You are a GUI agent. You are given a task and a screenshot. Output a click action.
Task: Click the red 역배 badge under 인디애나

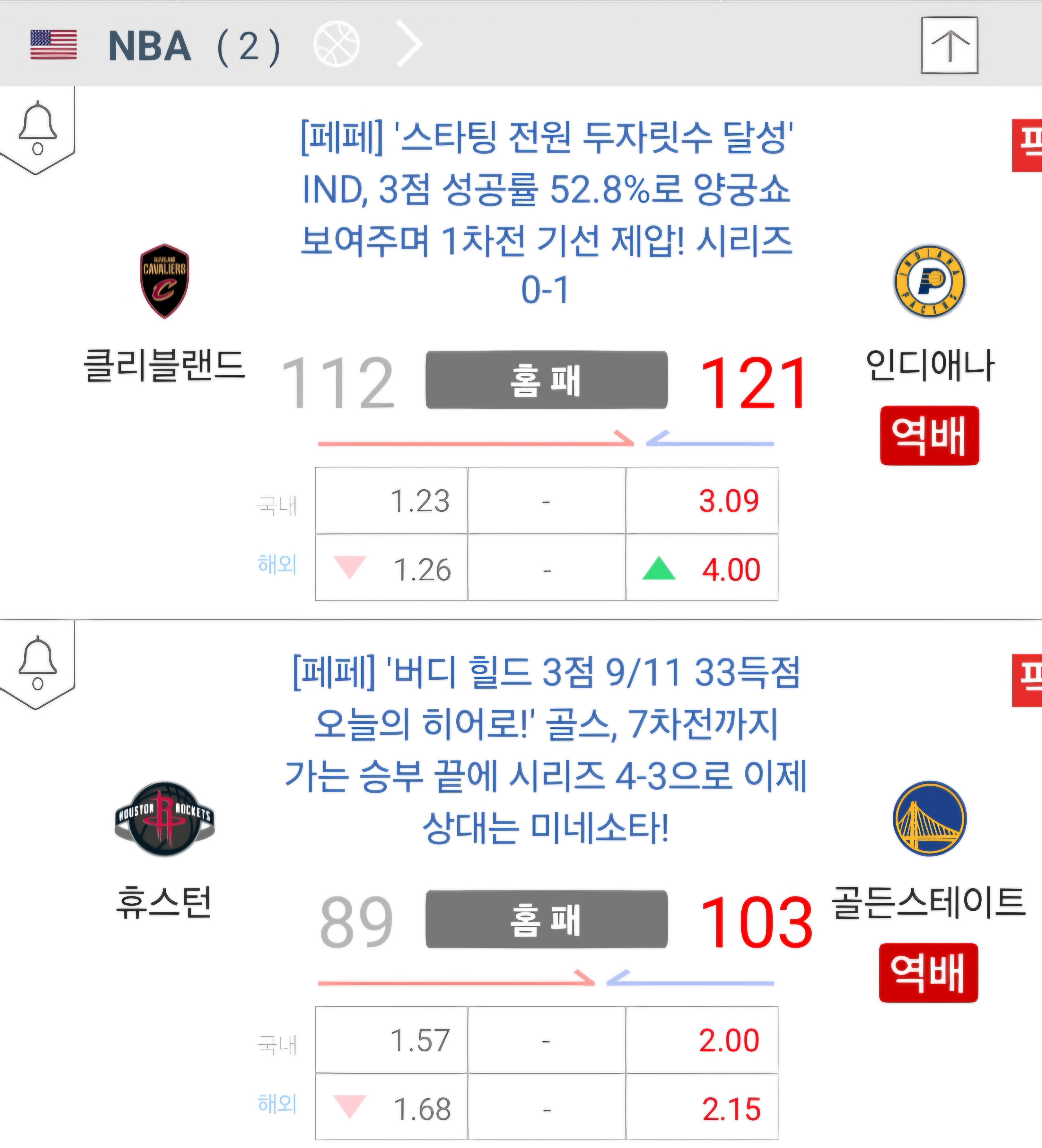tap(930, 436)
